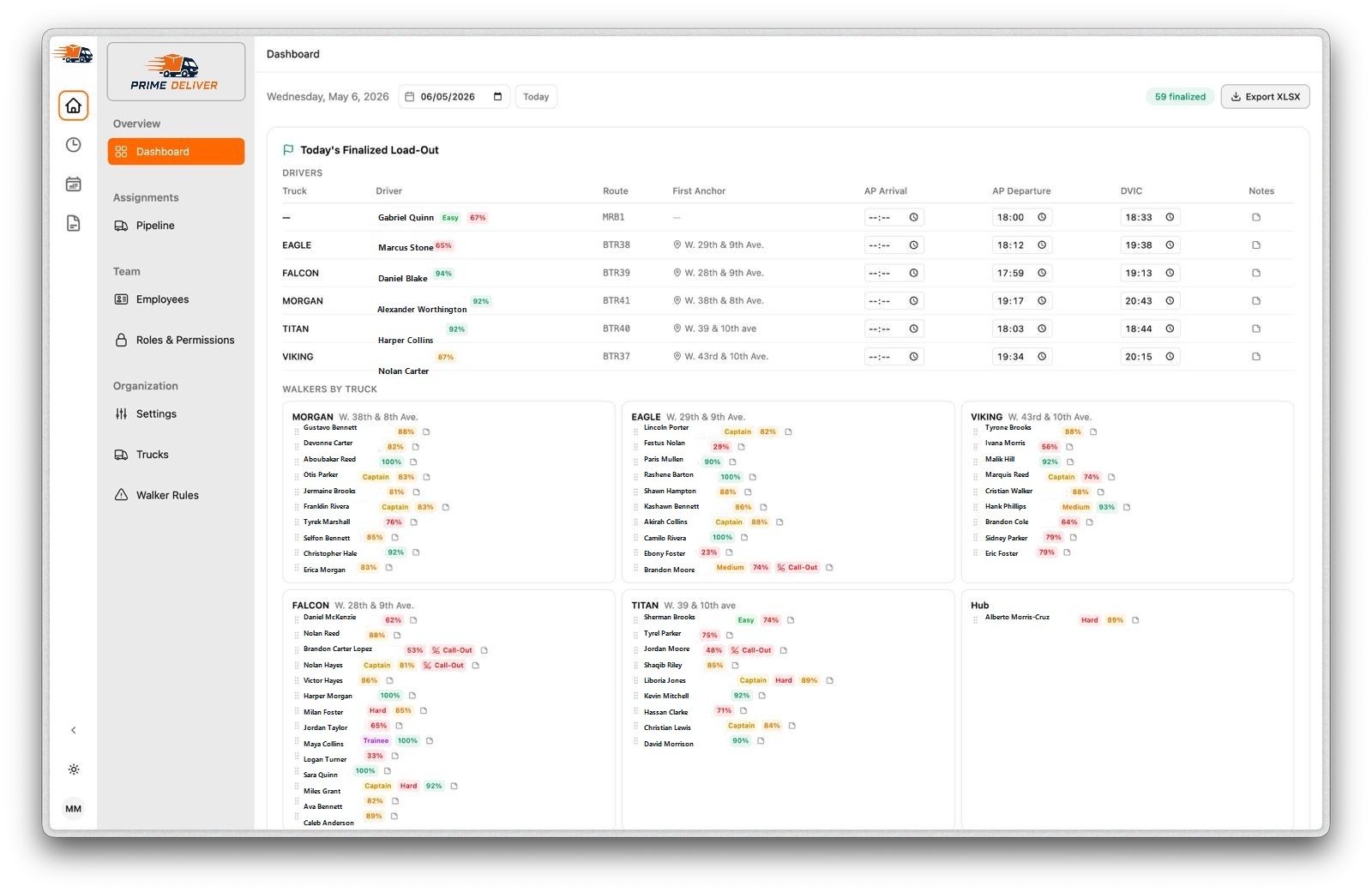Open AP Departure clock for TITAN 18:03
The image size is (1372, 893).
coord(1042,329)
